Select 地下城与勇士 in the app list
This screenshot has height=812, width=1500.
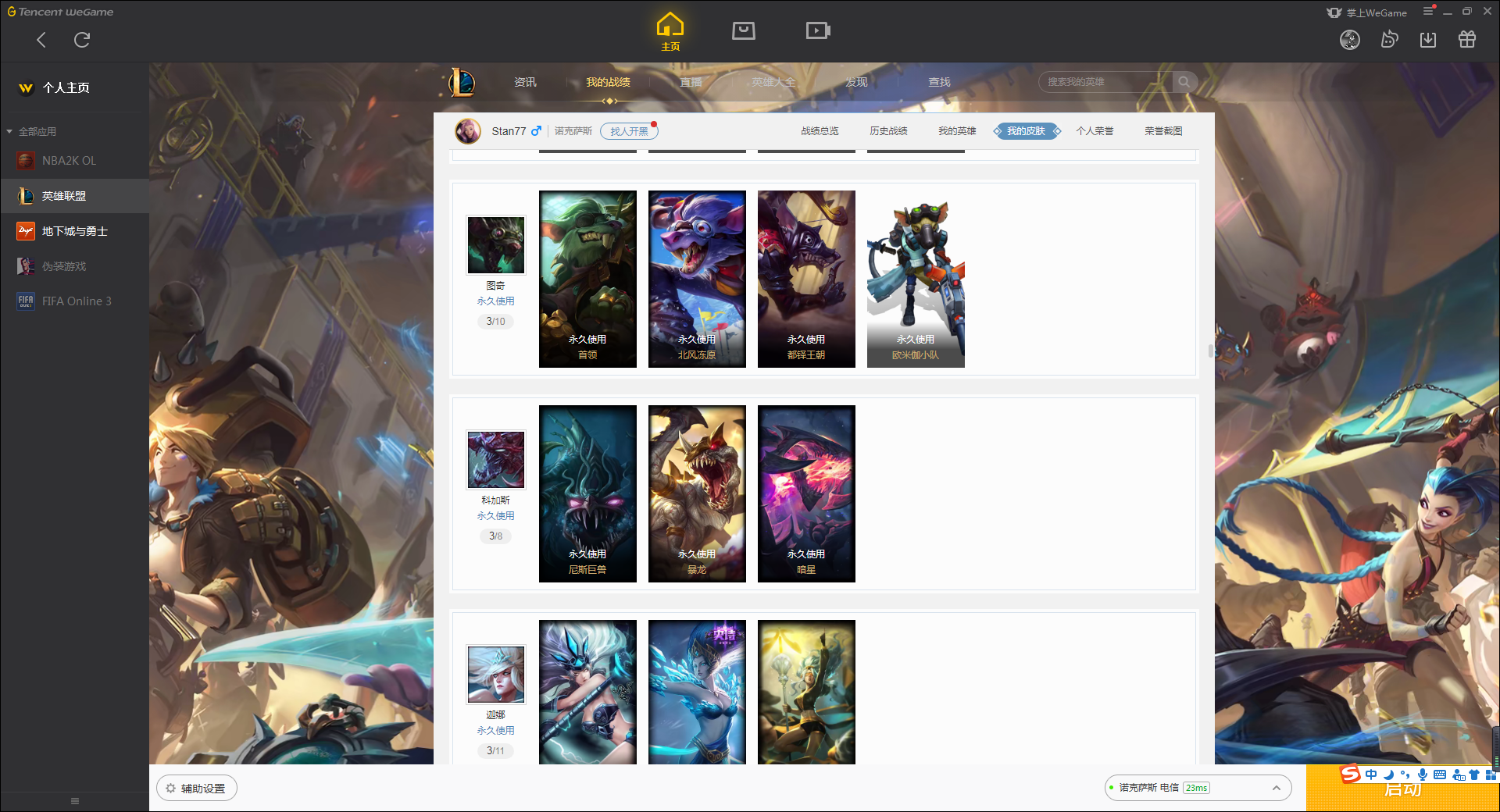coord(74,231)
